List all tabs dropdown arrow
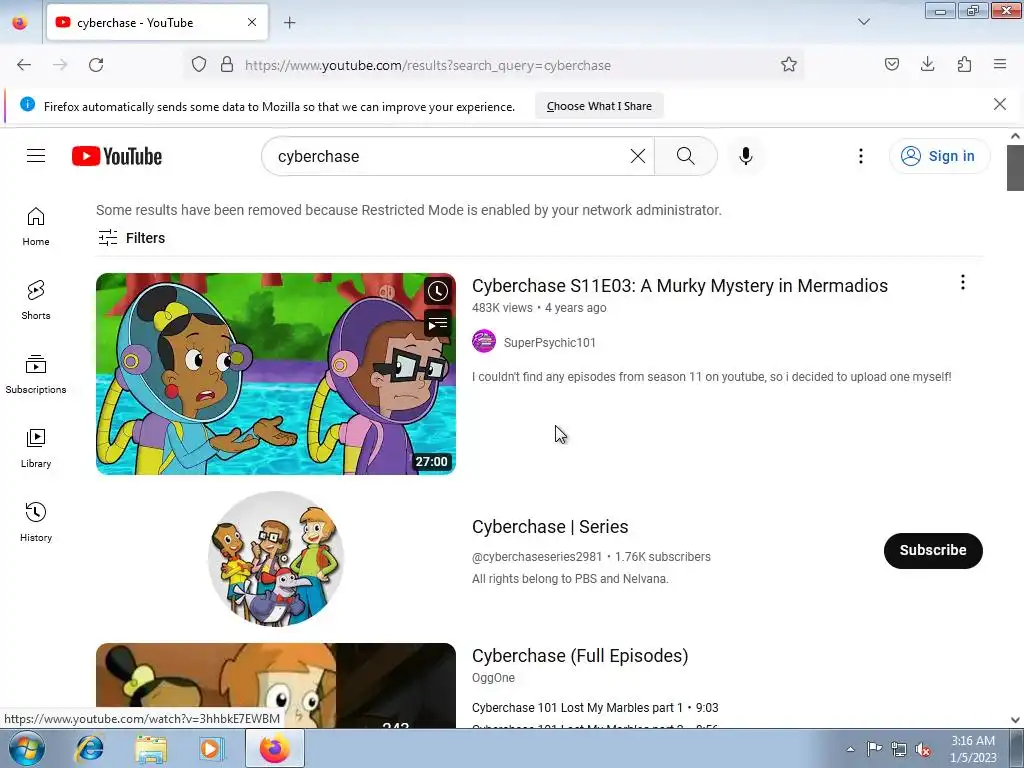This screenshot has width=1024, height=768. coord(863,22)
